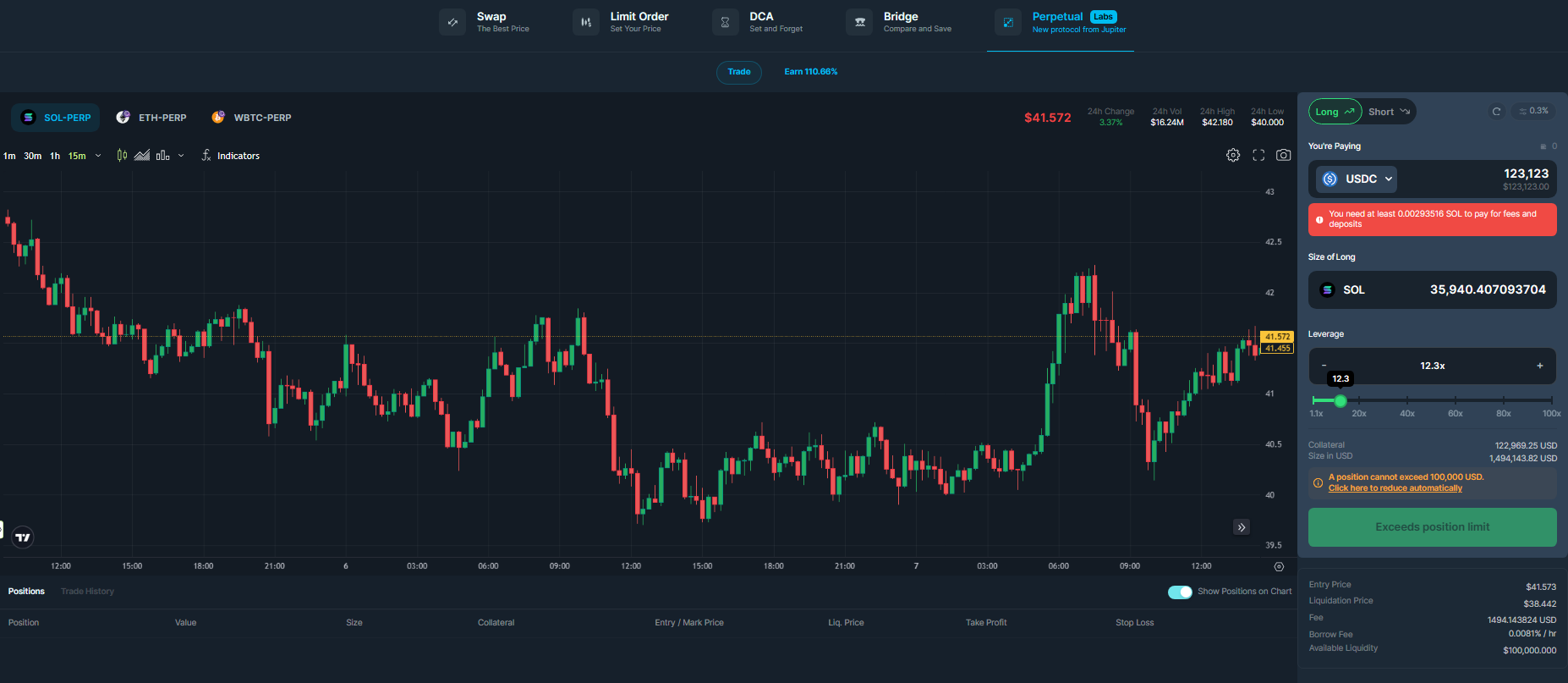Viewport: 1568px width, 683px height.
Task: Set chart interval to 1h
Action: 55,156
